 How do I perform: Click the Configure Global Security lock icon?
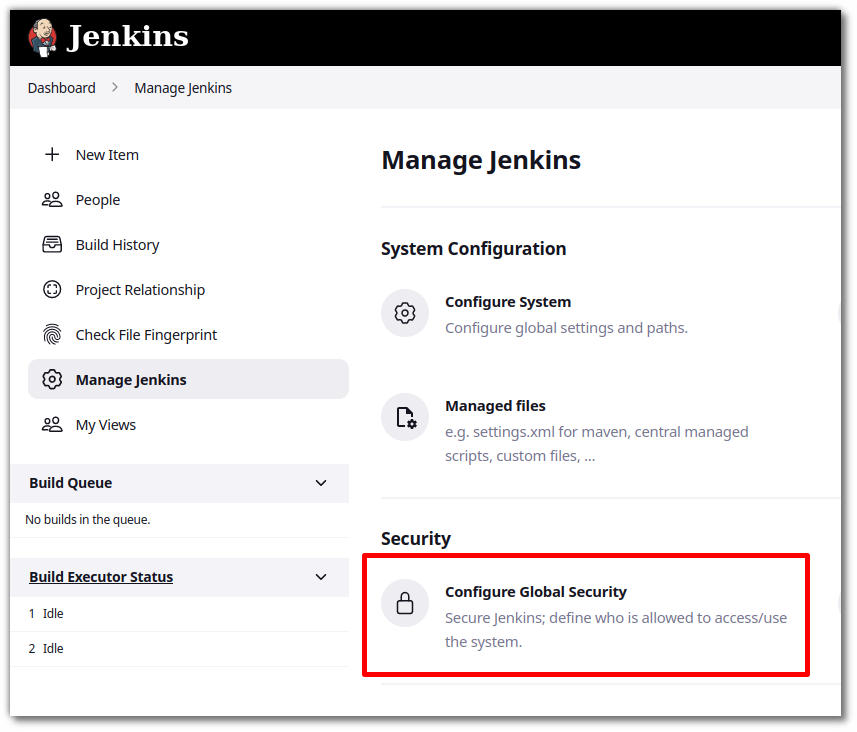point(405,604)
